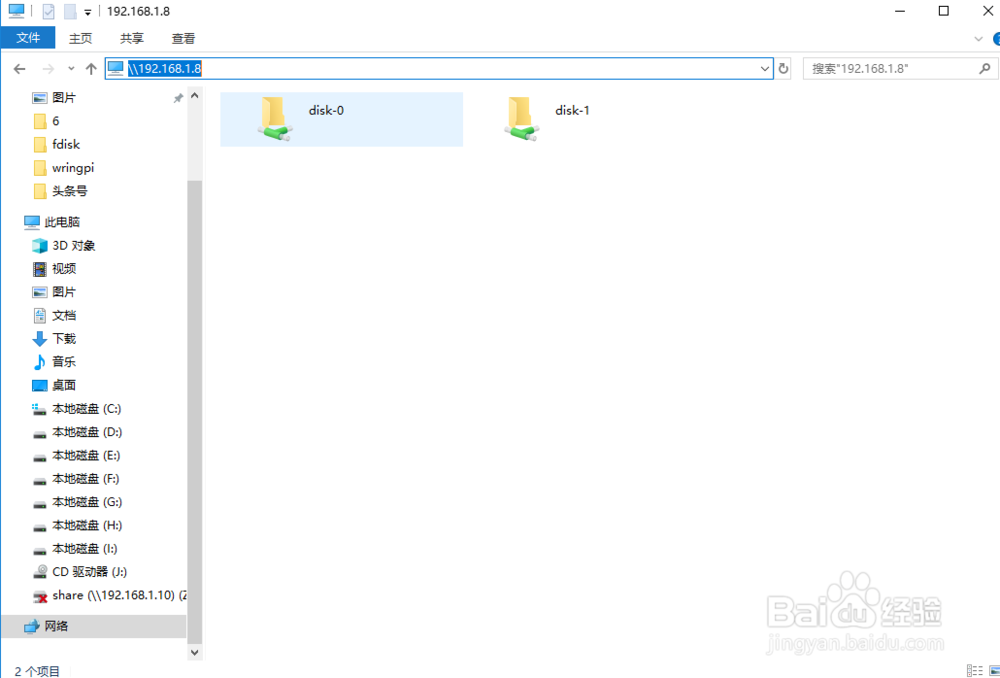Go up one level with Up arrow
Viewport: 1000px width, 678px height.
(91, 69)
